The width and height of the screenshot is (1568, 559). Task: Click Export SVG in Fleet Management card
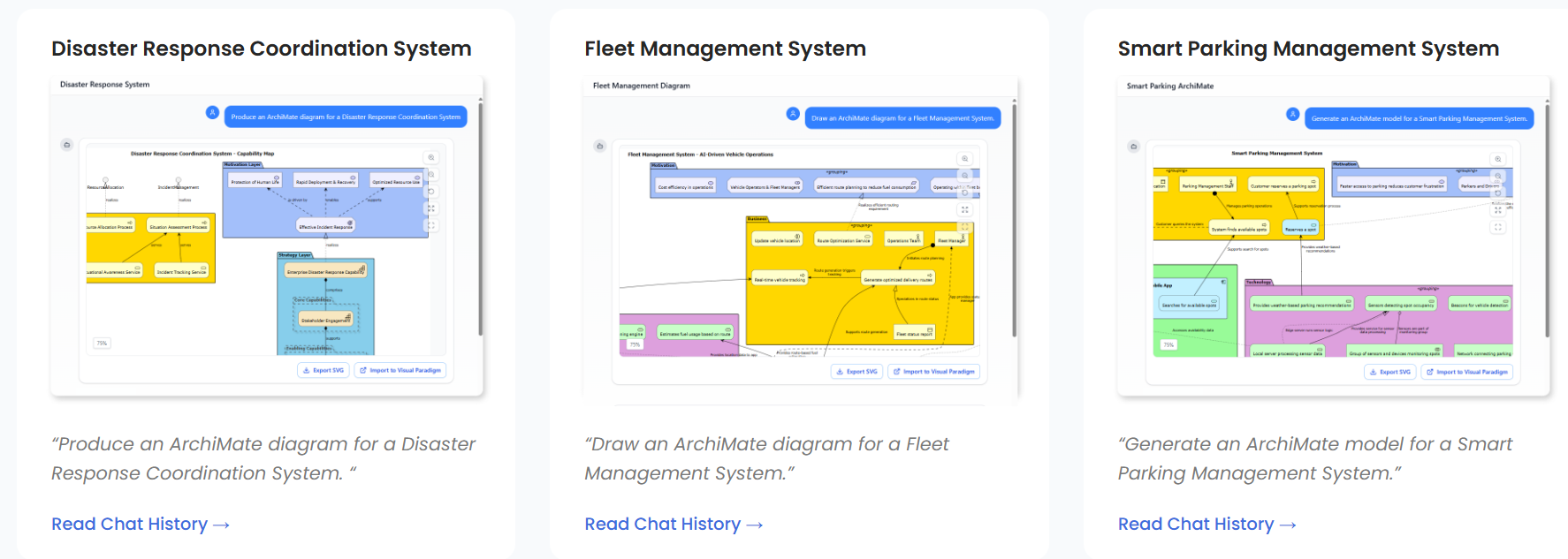(x=857, y=372)
